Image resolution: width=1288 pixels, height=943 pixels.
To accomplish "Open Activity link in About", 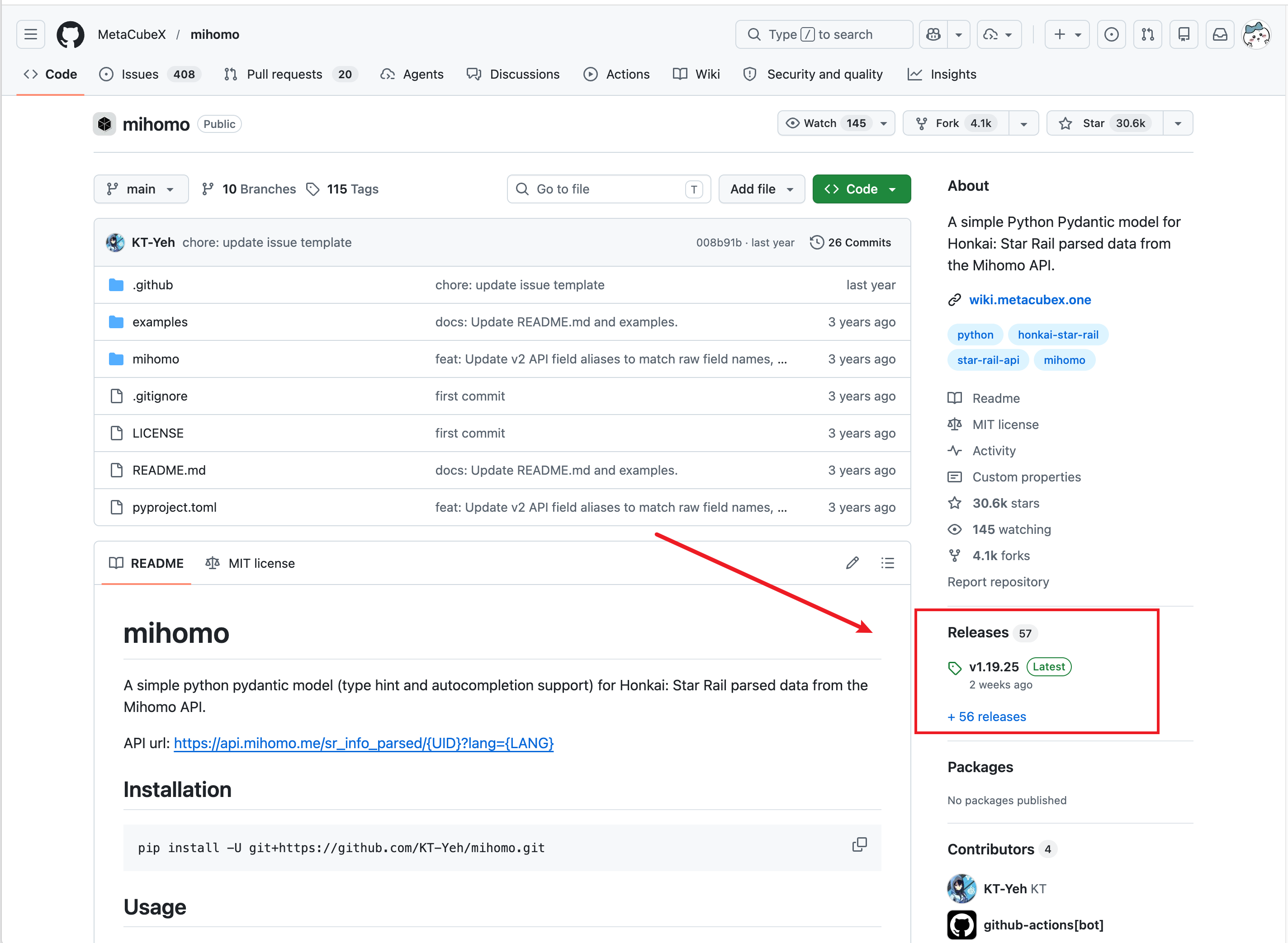I will click(x=994, y=451).
